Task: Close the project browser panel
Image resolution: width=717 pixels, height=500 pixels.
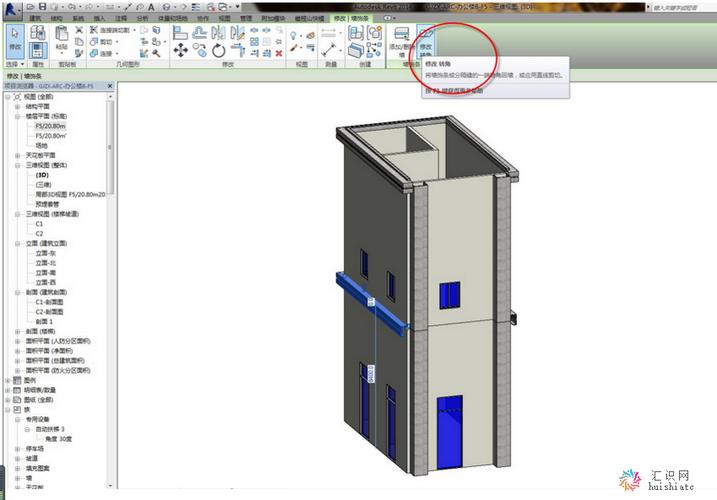Action: point(110,86)
